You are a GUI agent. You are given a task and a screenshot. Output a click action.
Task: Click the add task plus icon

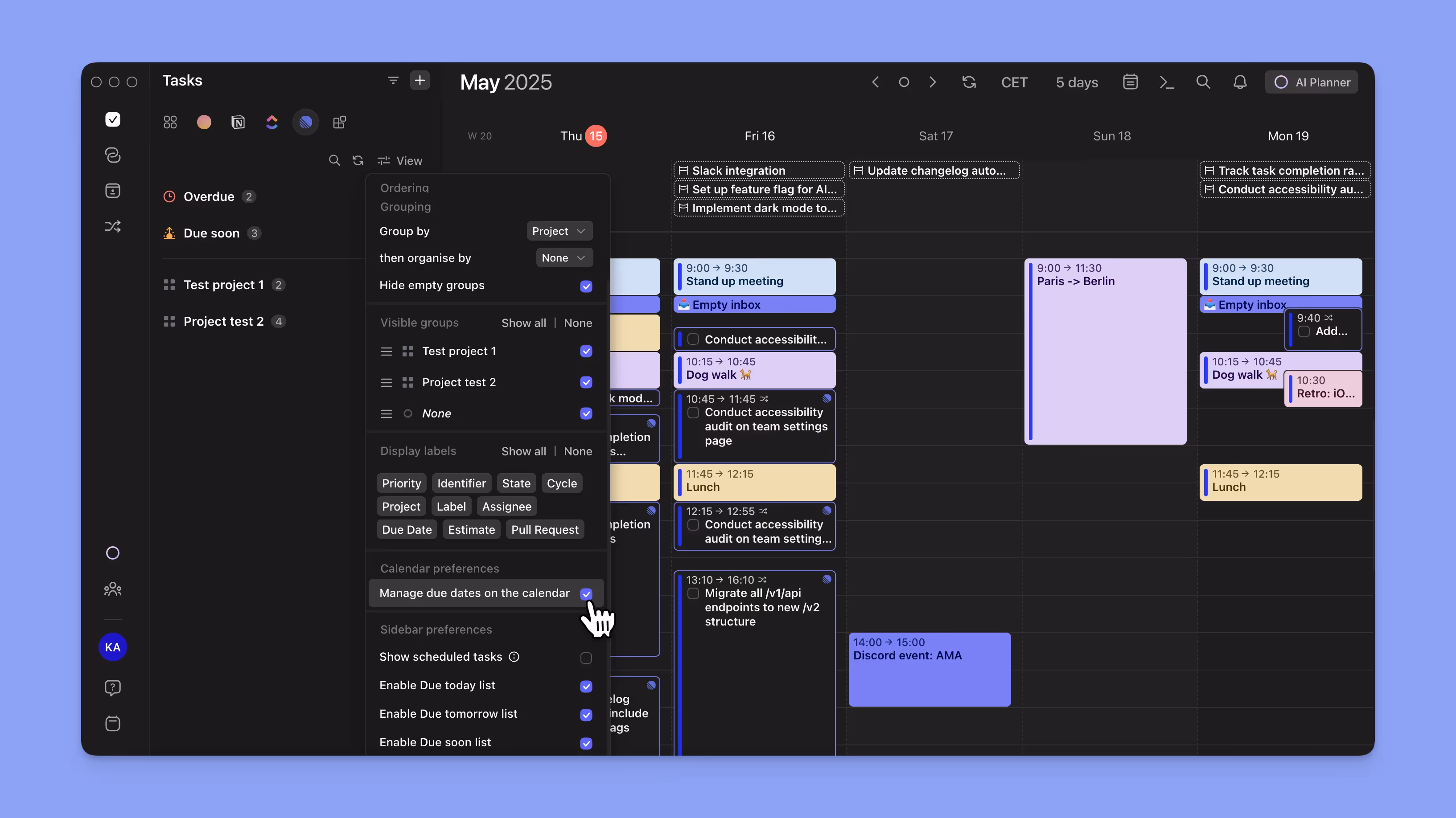420,80
